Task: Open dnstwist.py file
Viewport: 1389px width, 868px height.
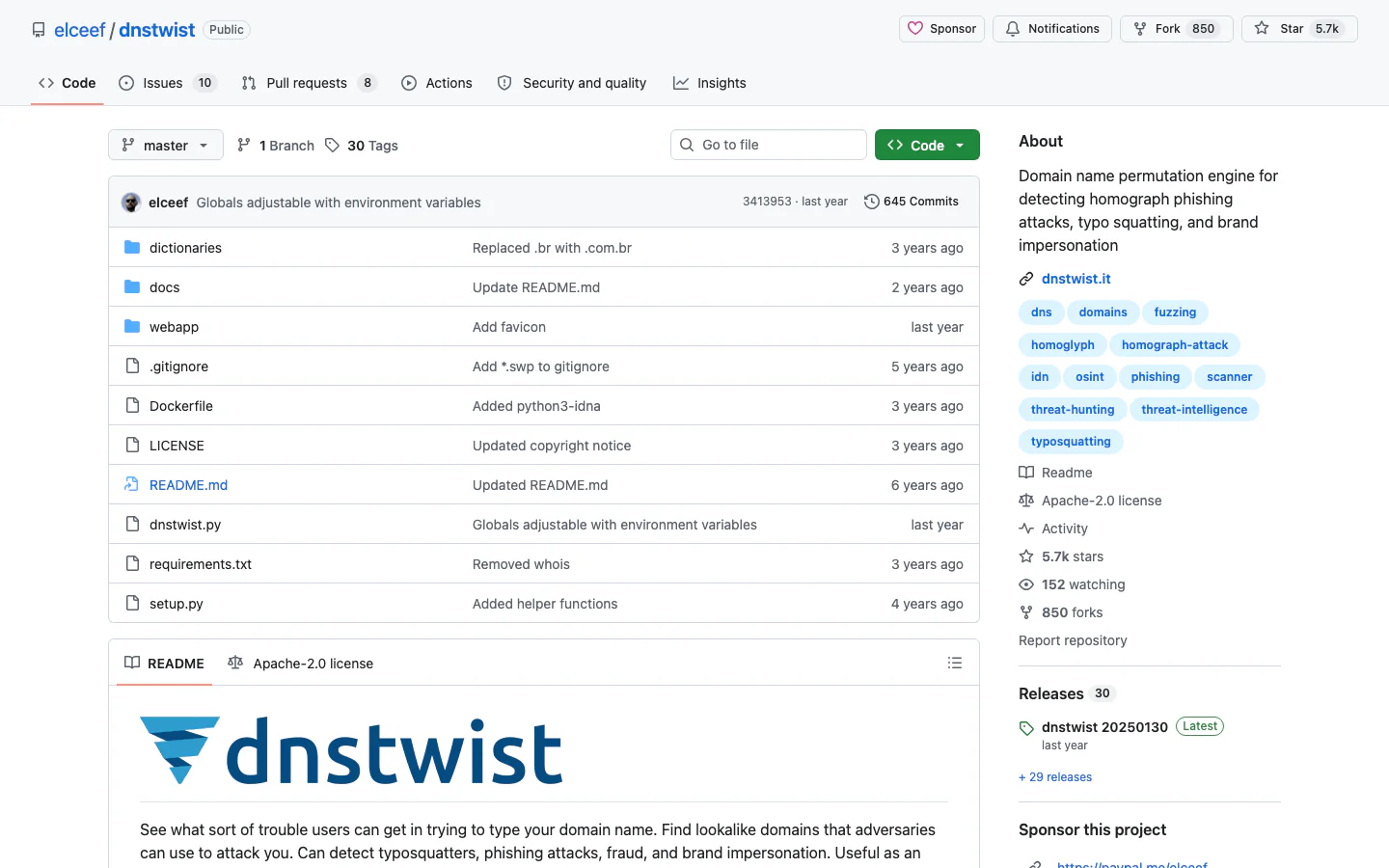Action: pyautogui.click(x=185, y=525)
